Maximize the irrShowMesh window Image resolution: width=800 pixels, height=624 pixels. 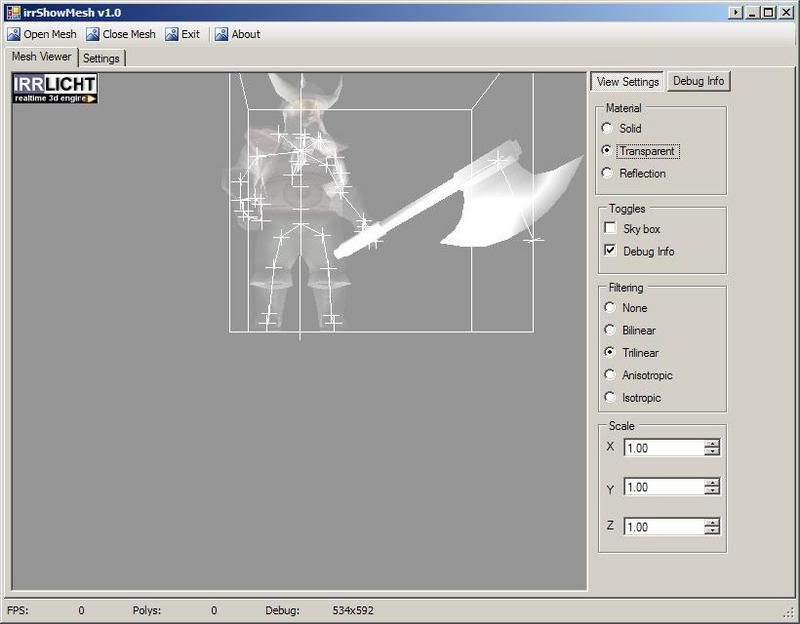click(x=768, y=13)
